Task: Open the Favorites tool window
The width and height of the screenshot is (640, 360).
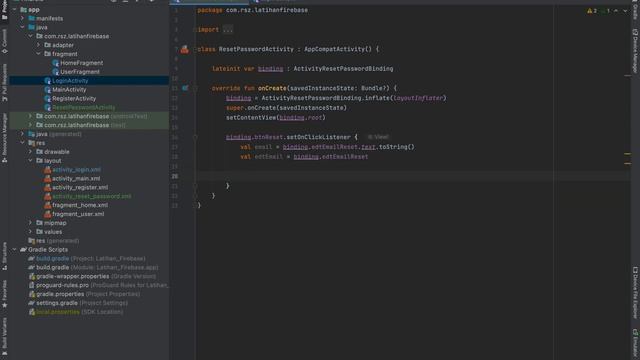Action: pos(4,293)
